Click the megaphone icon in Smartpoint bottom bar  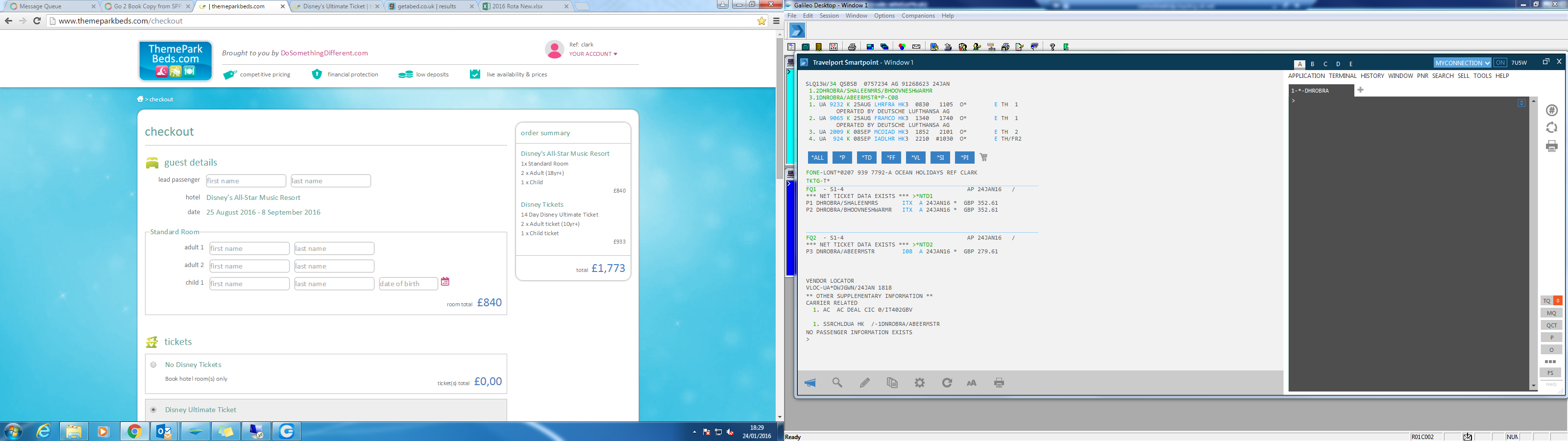click(x=810, y=383)
